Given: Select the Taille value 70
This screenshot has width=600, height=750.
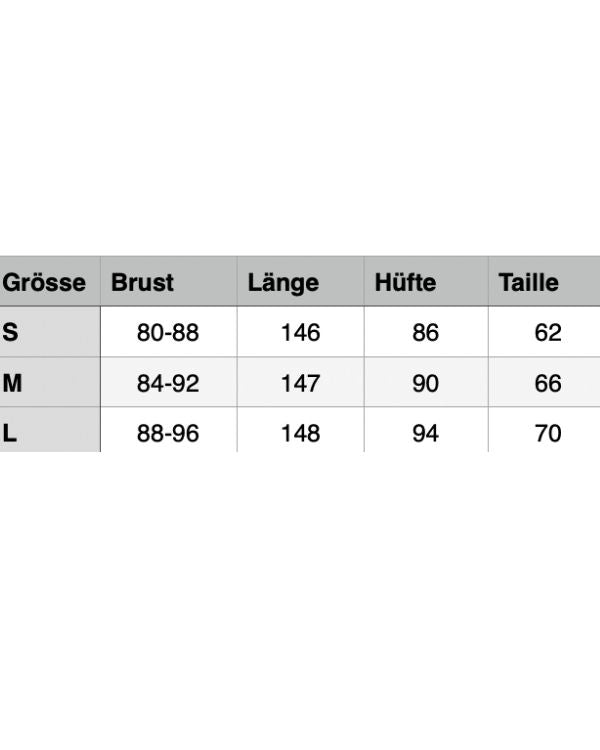Looking at the screenshot, I should [x=548, y=433].
